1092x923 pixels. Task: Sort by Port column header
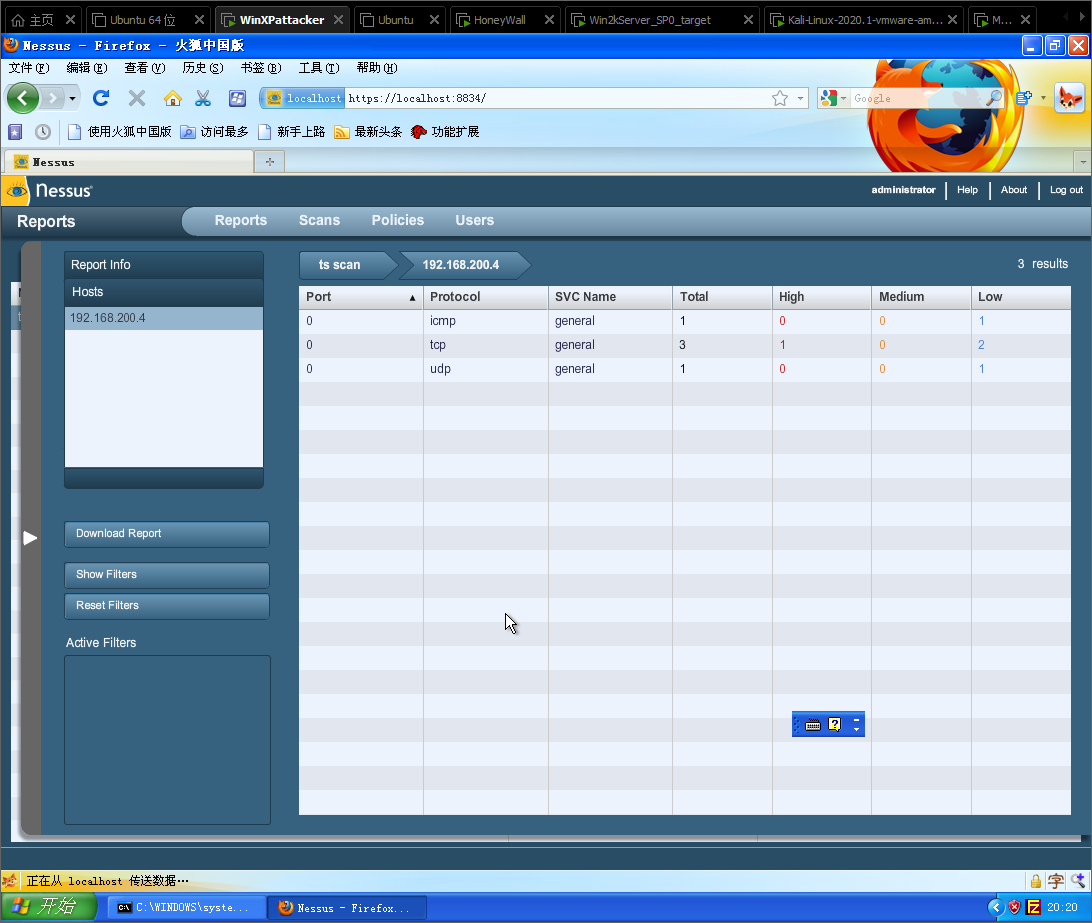click(x=361, y=297)
